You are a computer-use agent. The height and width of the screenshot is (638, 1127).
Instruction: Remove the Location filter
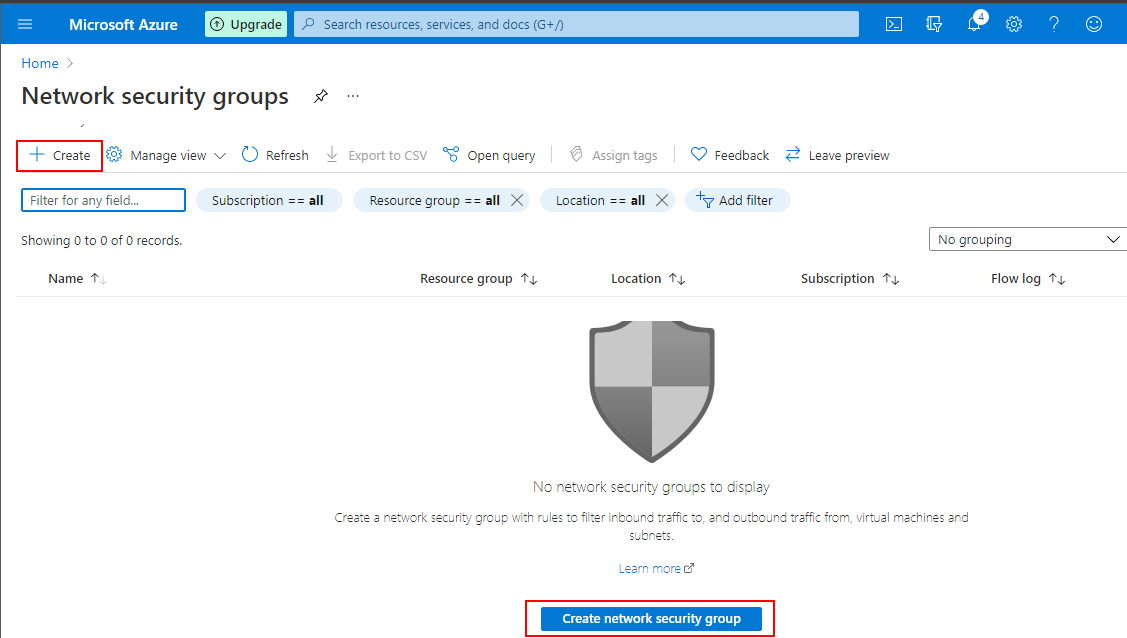pos(661,200)
